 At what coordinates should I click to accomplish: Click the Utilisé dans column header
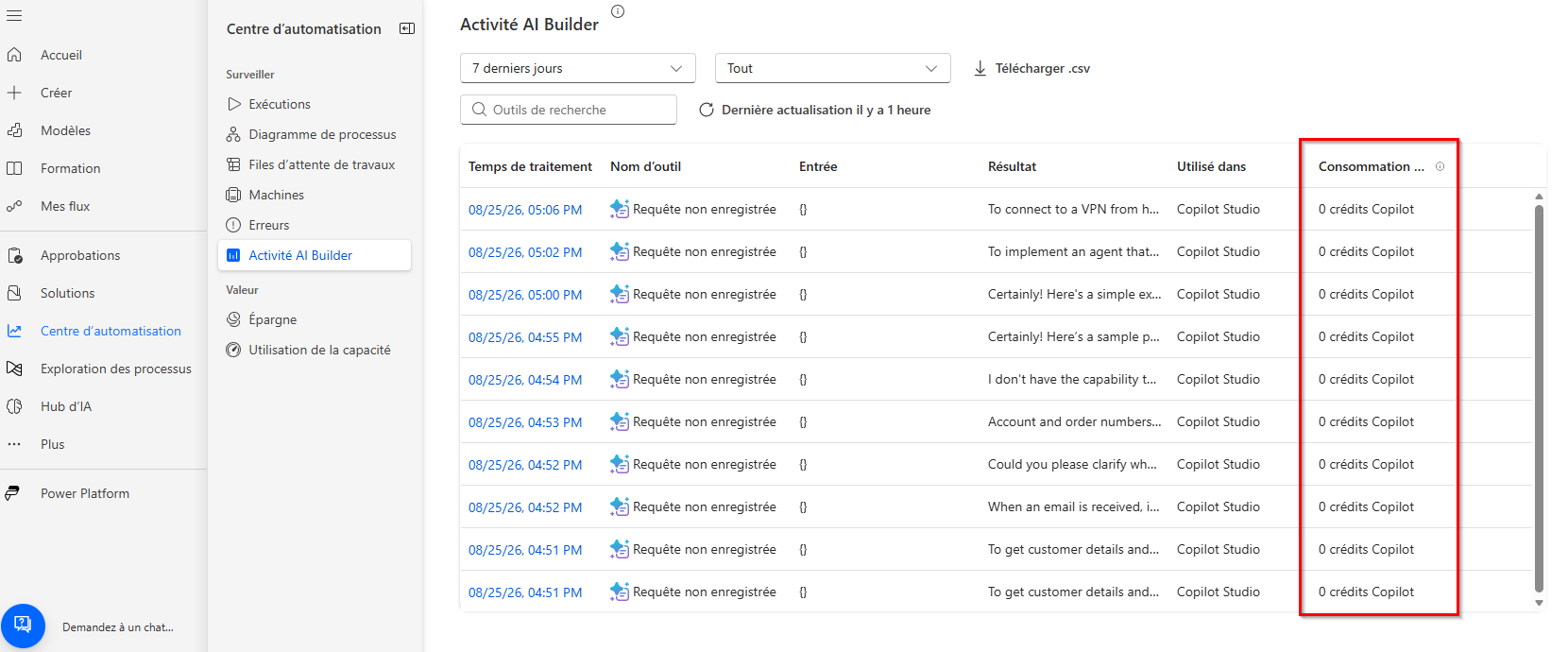(x=1211, y=166)
